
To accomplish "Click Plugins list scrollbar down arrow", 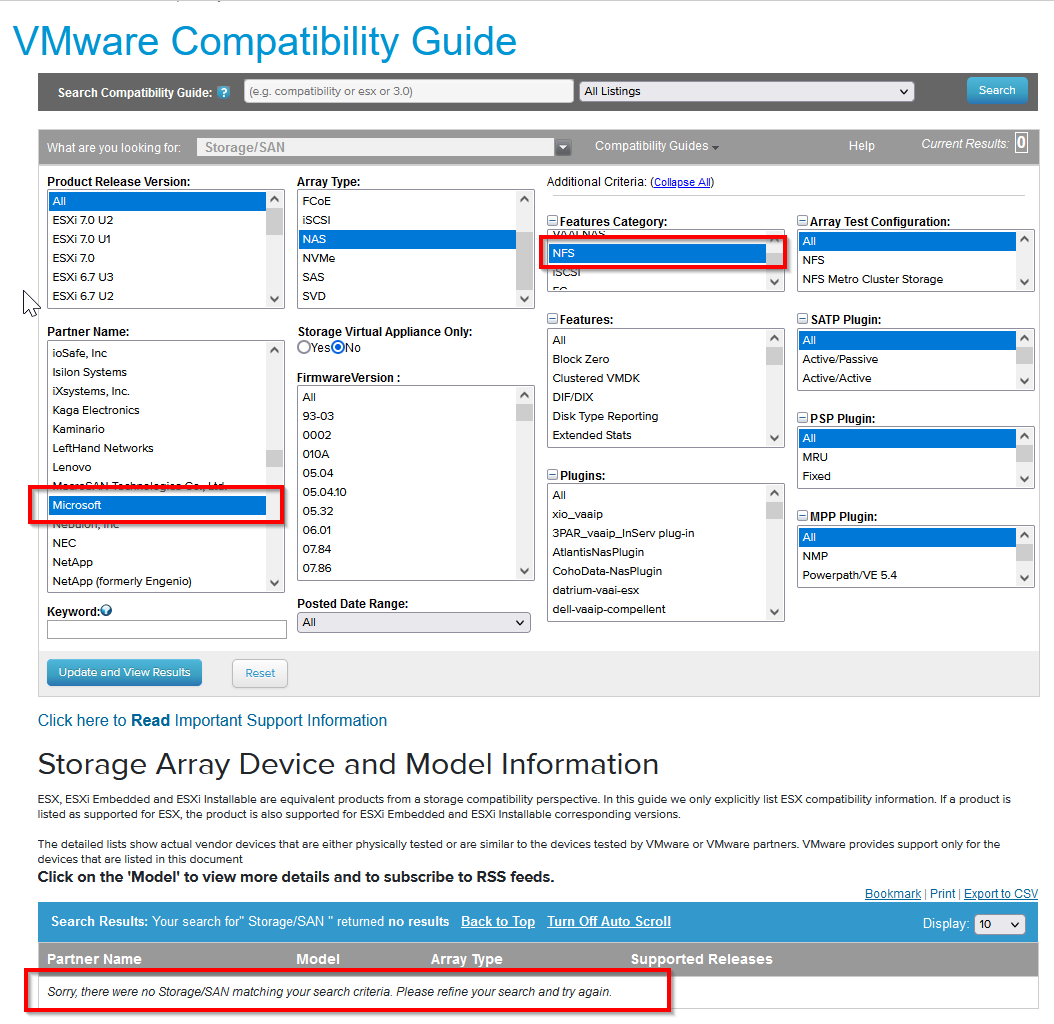I will tap(774, 612).
